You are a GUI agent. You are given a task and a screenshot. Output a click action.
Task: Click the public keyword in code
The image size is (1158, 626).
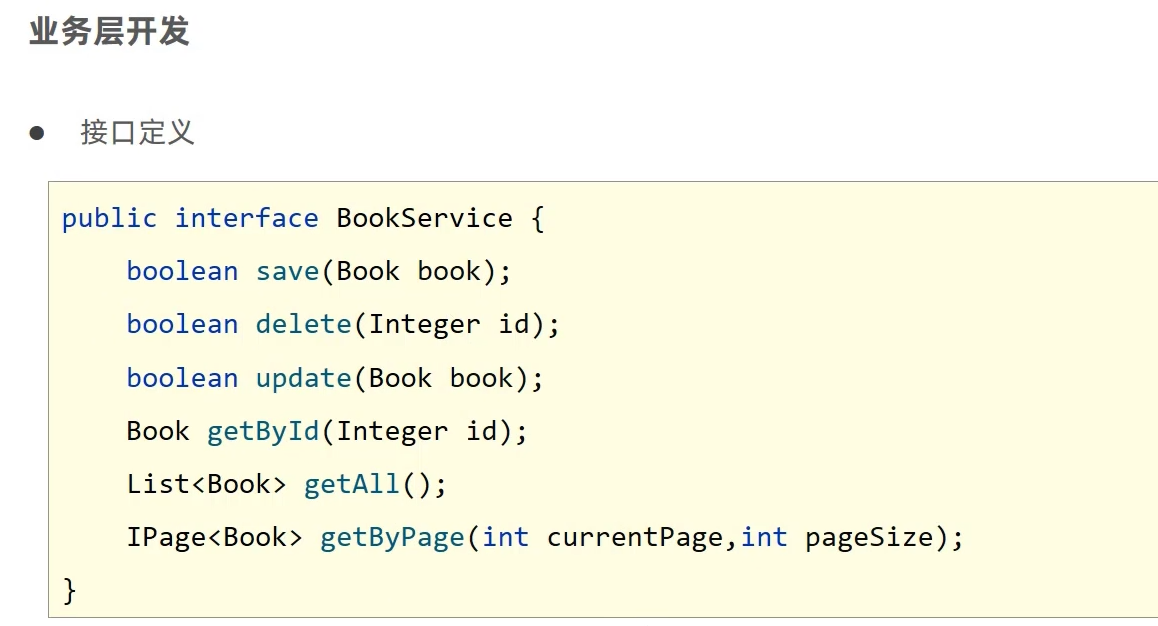tap(109, 218)
